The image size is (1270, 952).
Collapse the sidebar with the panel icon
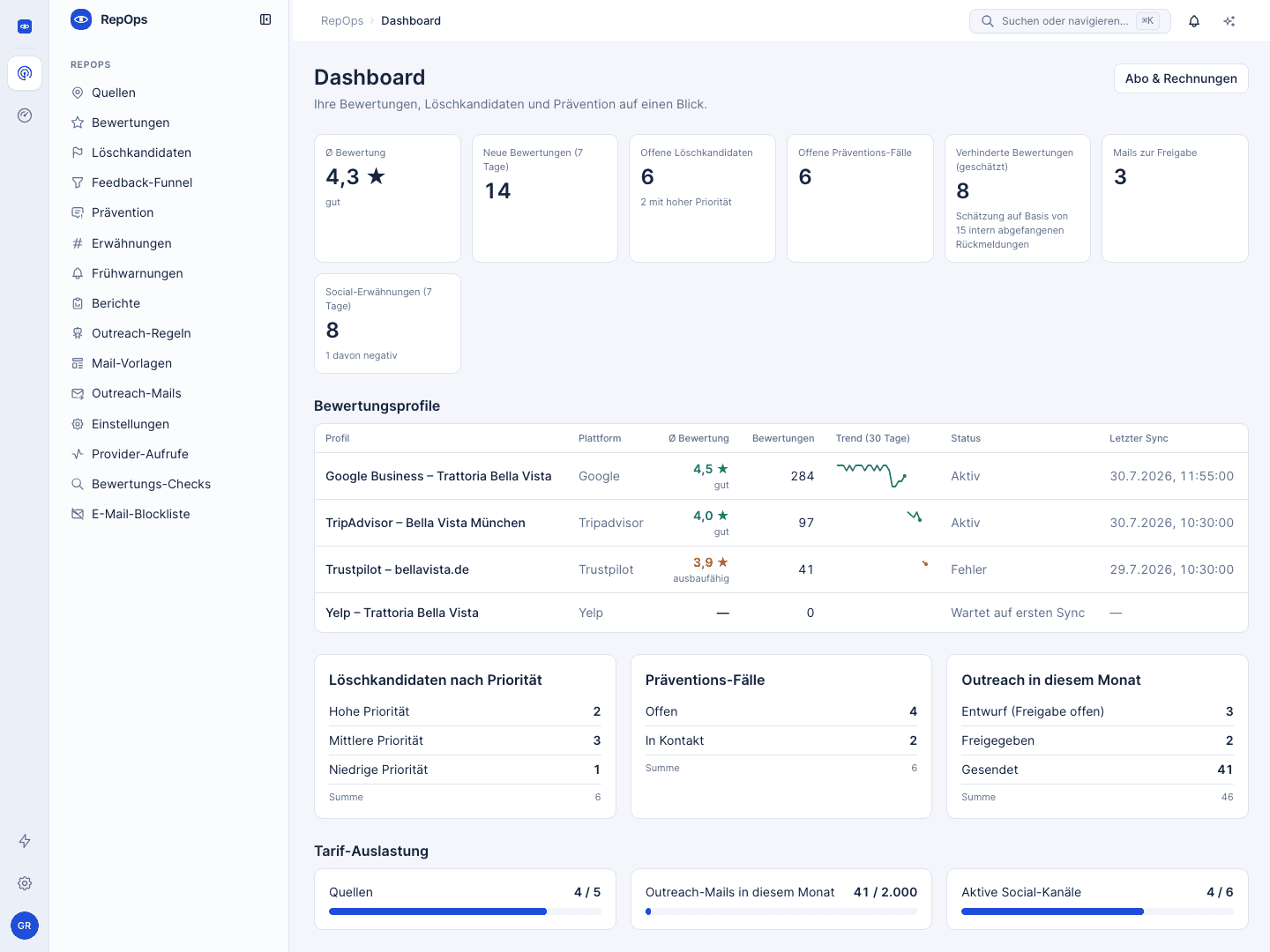tap(265, 19)
